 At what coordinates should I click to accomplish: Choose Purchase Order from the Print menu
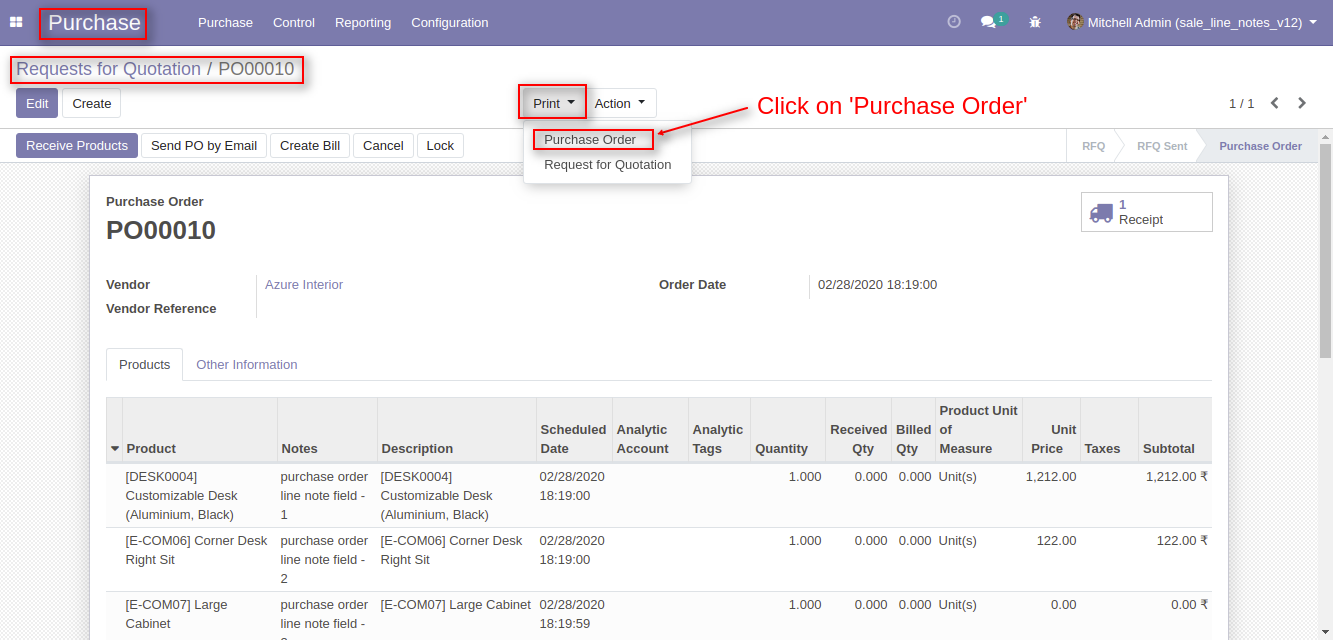592,139
